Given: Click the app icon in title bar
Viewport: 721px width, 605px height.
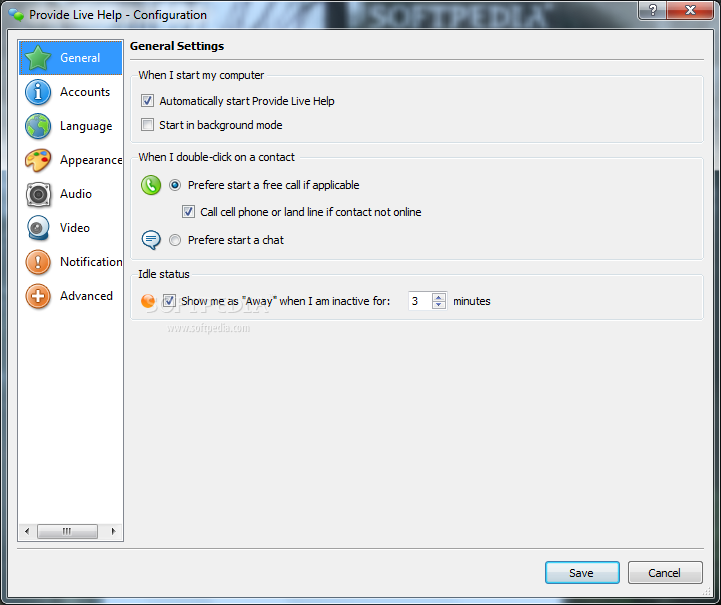Looking at the screenshot, I should coord(16,15).
